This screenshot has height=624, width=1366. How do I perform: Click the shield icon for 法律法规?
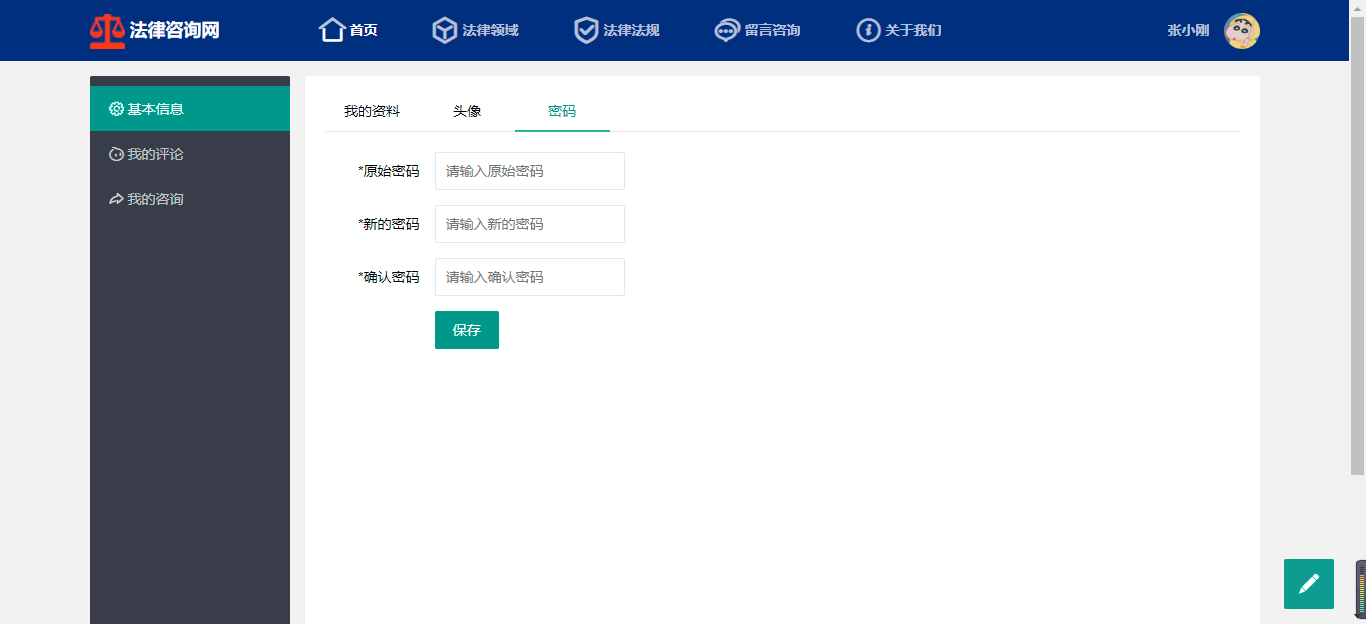tap(586, 30)
